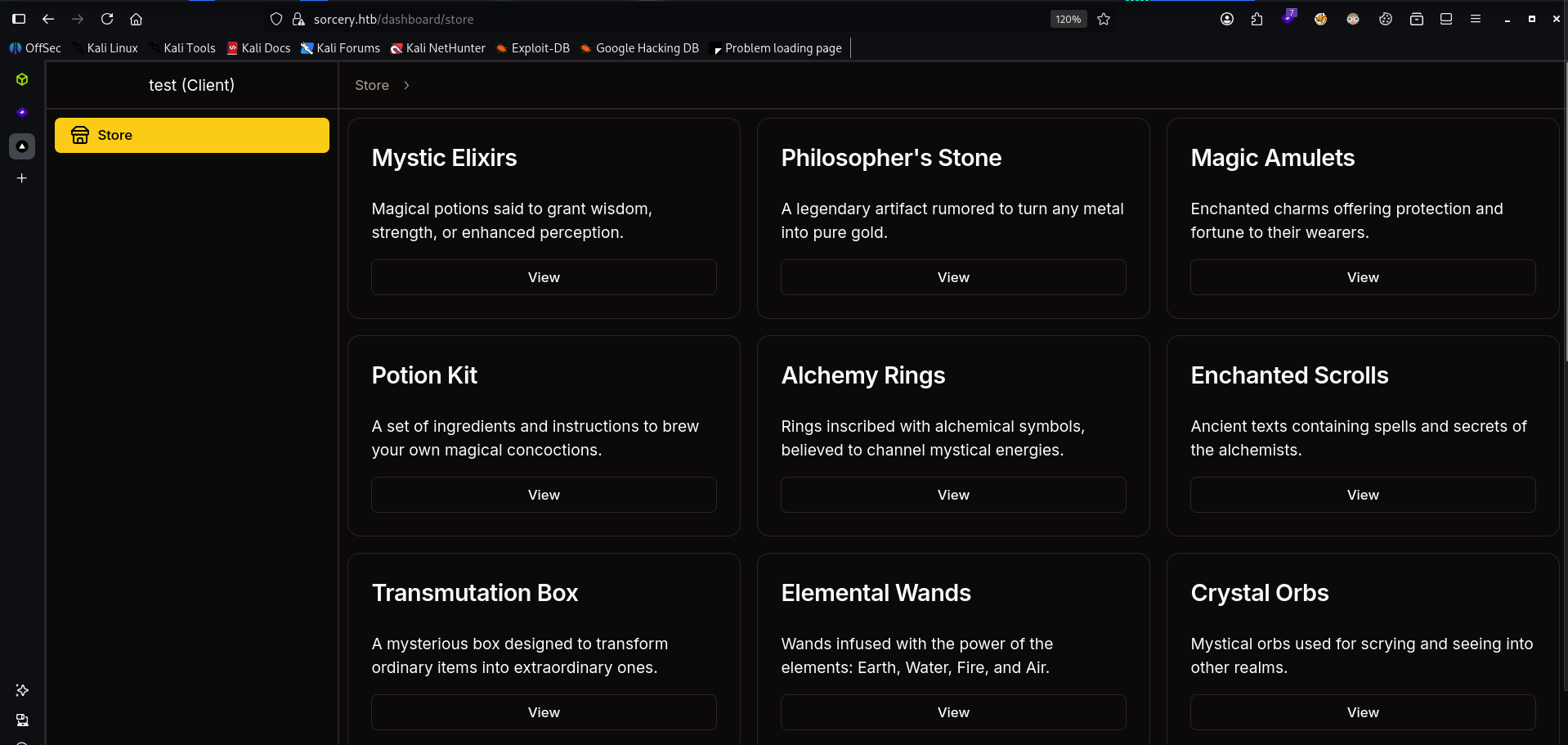The image size is (1568, 745).
Task: Go back to the previous page
Action: 48,19
